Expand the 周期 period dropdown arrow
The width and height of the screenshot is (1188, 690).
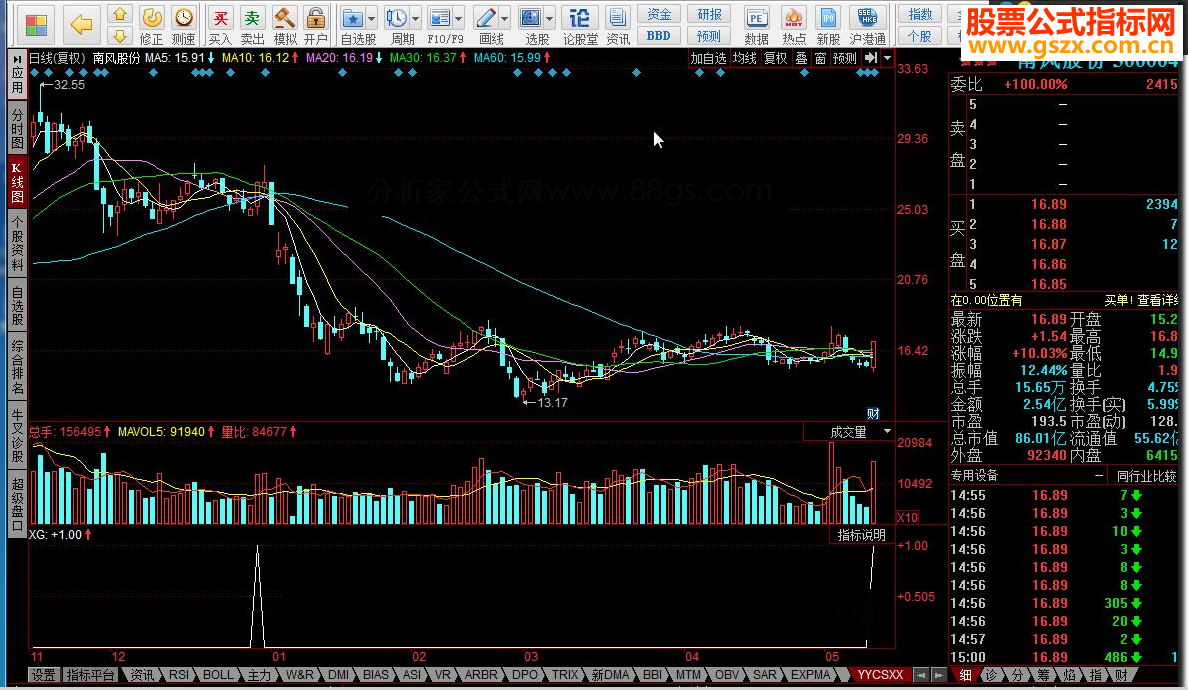(415, 18)
